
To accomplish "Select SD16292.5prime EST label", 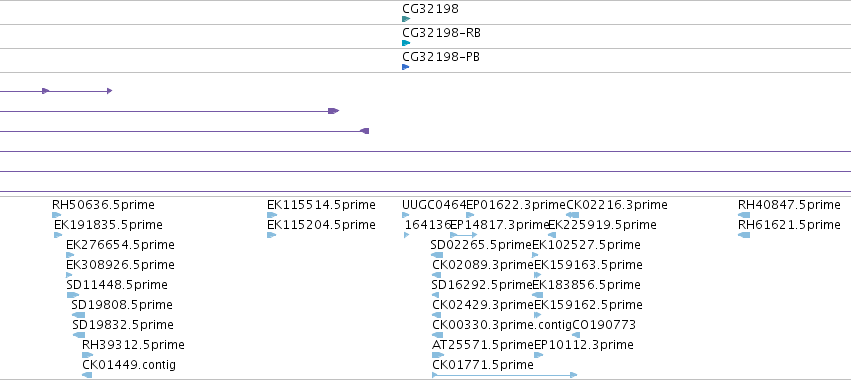I will click(482, 285).
